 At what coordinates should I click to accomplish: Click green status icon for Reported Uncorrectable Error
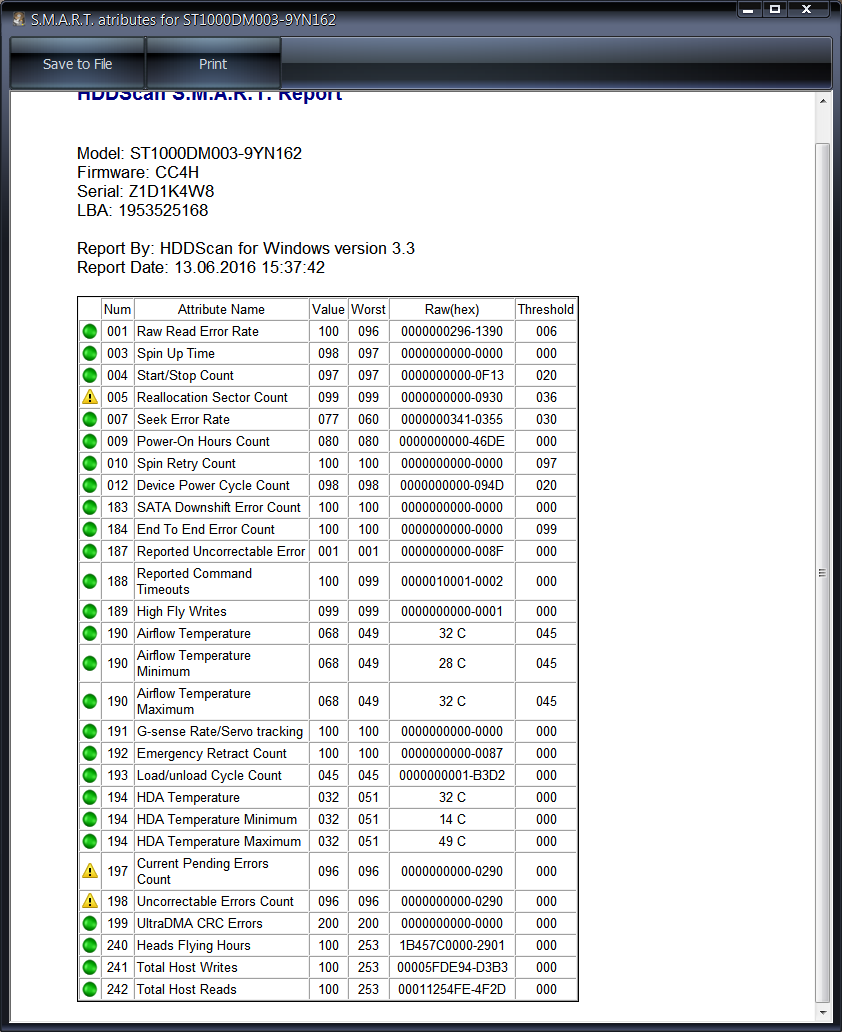[x=90, y=552]
